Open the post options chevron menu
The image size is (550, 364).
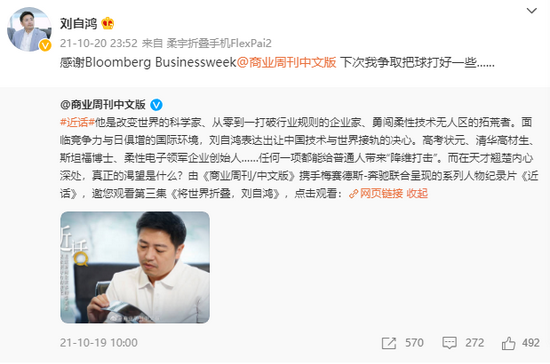pos(531,11)
